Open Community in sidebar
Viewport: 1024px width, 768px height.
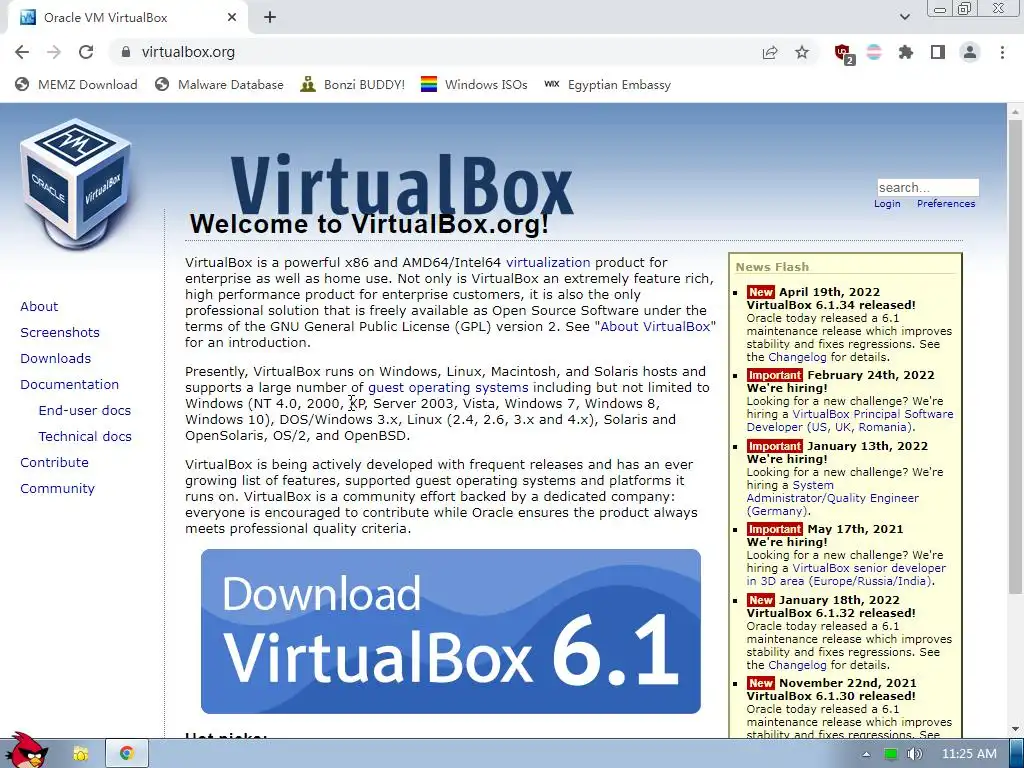[57, 488]
